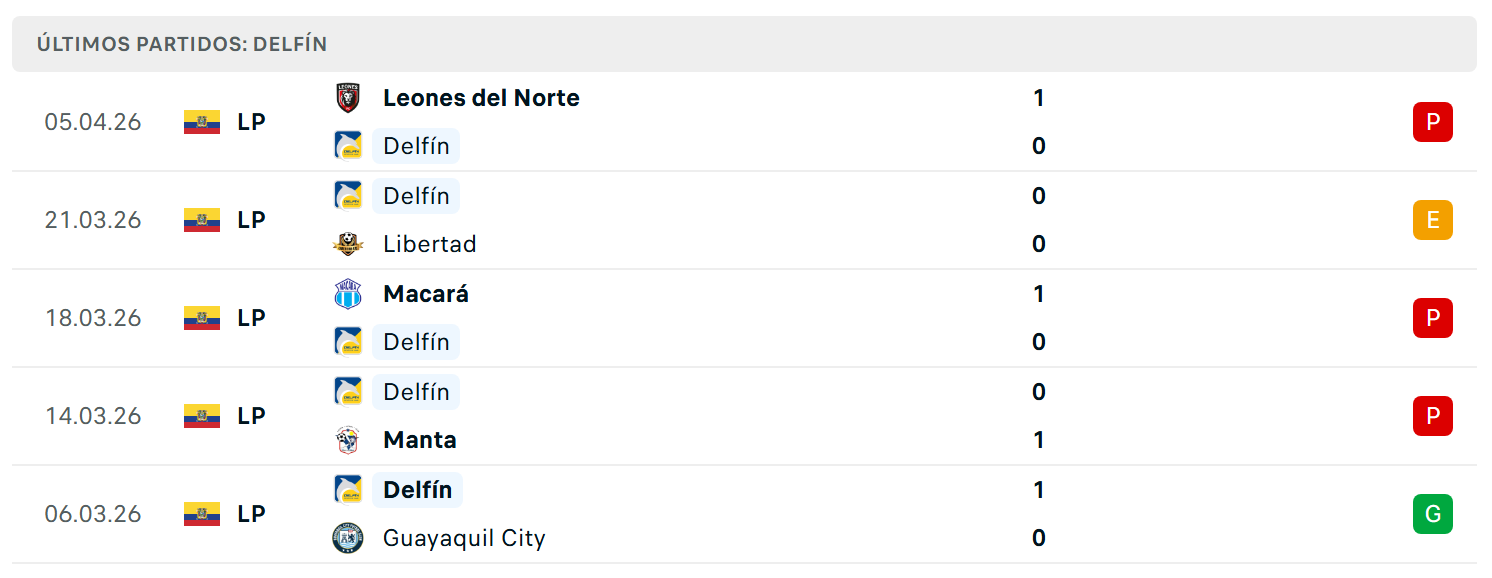Click the green G win badge

(1433, 514)
